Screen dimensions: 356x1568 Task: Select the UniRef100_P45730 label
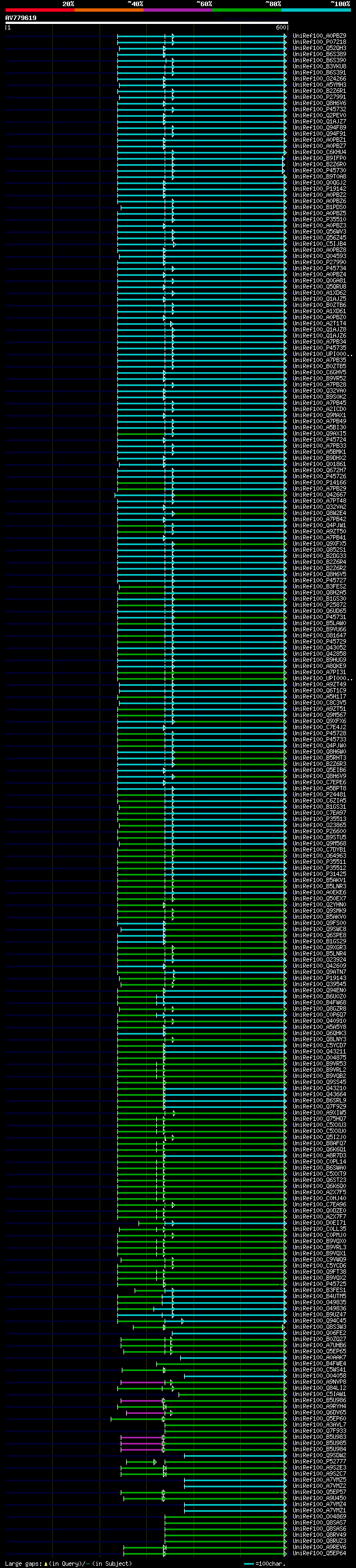(x=319, y=170)
